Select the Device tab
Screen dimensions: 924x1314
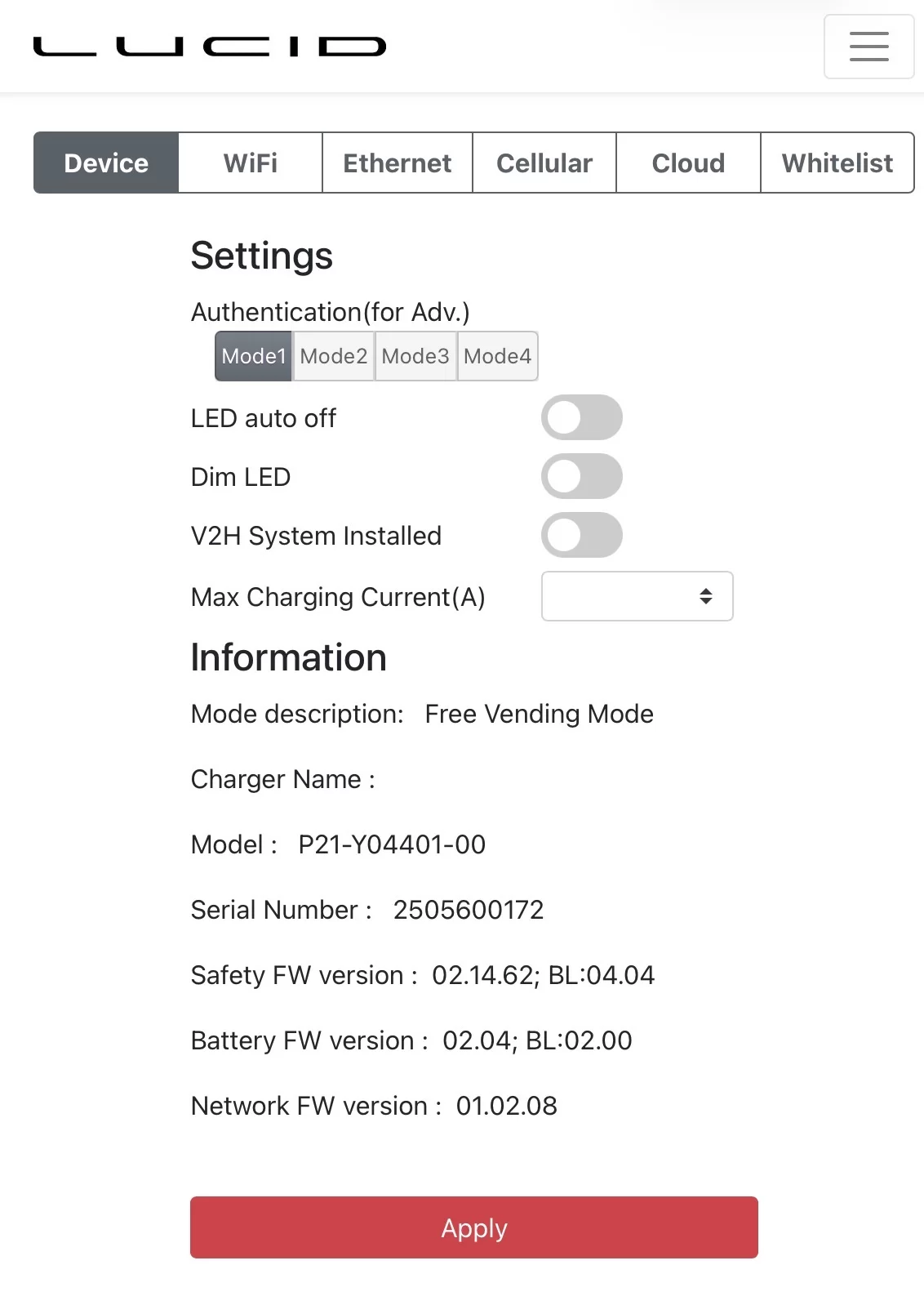click(106, 163)
